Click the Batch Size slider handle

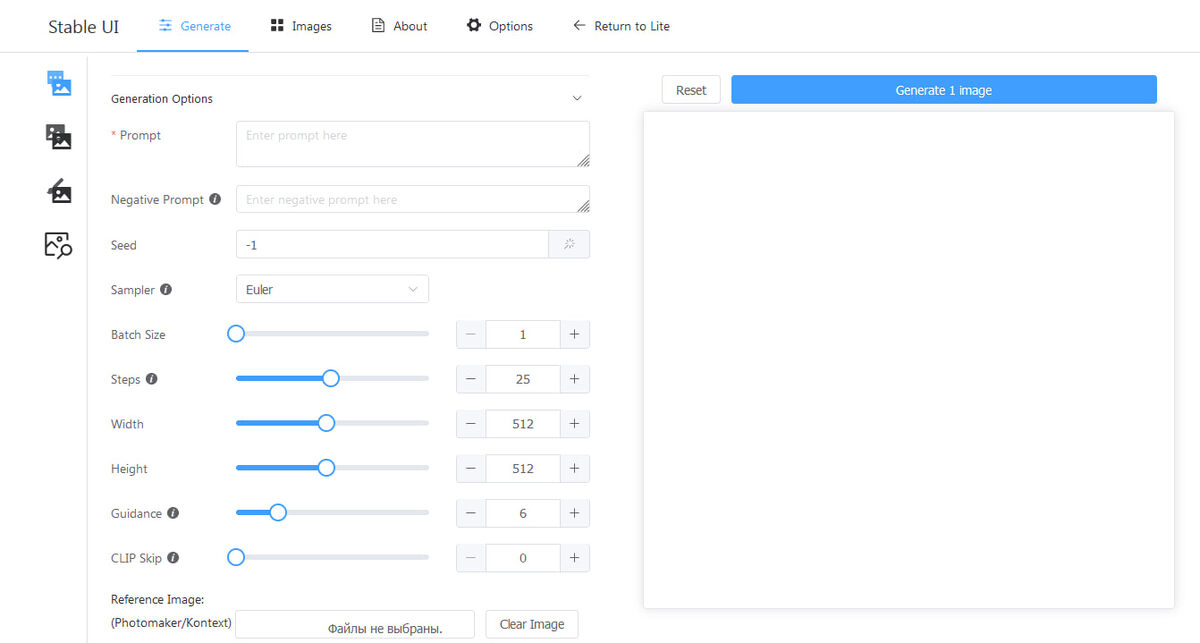(236, 334)
